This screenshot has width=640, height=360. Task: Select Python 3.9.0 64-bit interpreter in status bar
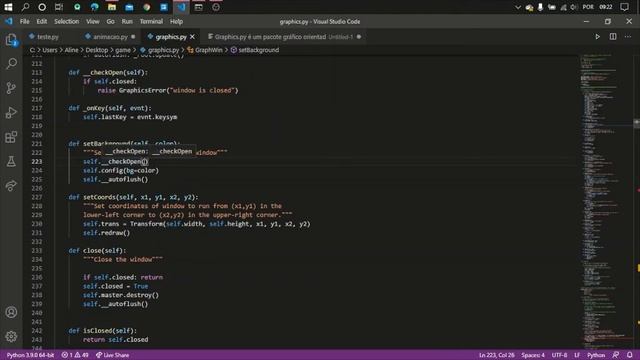pos(30,355)
